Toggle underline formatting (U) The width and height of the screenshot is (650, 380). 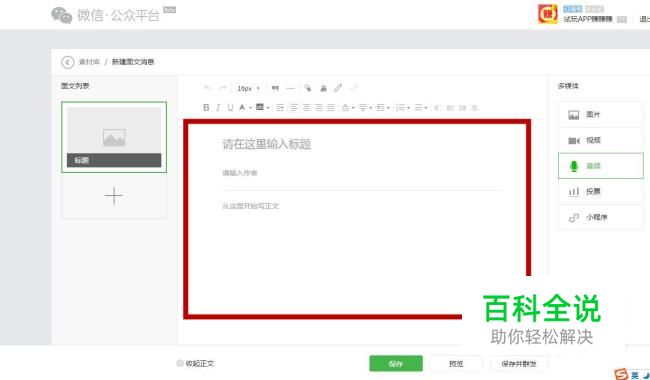[x=230, y=108]
